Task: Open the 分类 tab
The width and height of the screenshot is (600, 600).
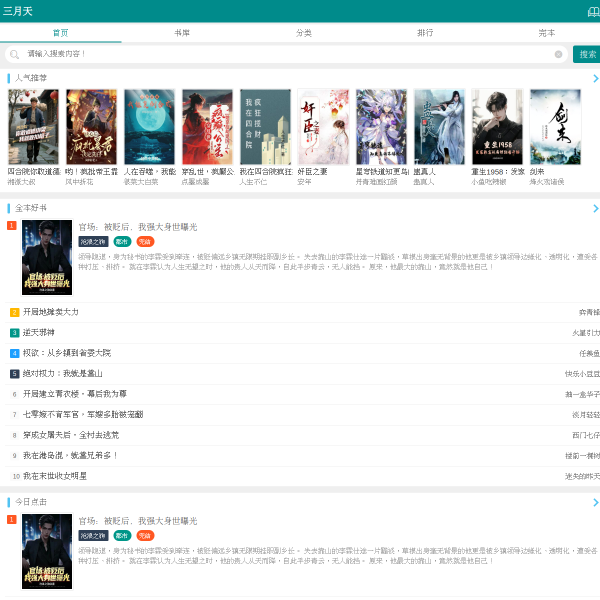Action: point(303,33)
